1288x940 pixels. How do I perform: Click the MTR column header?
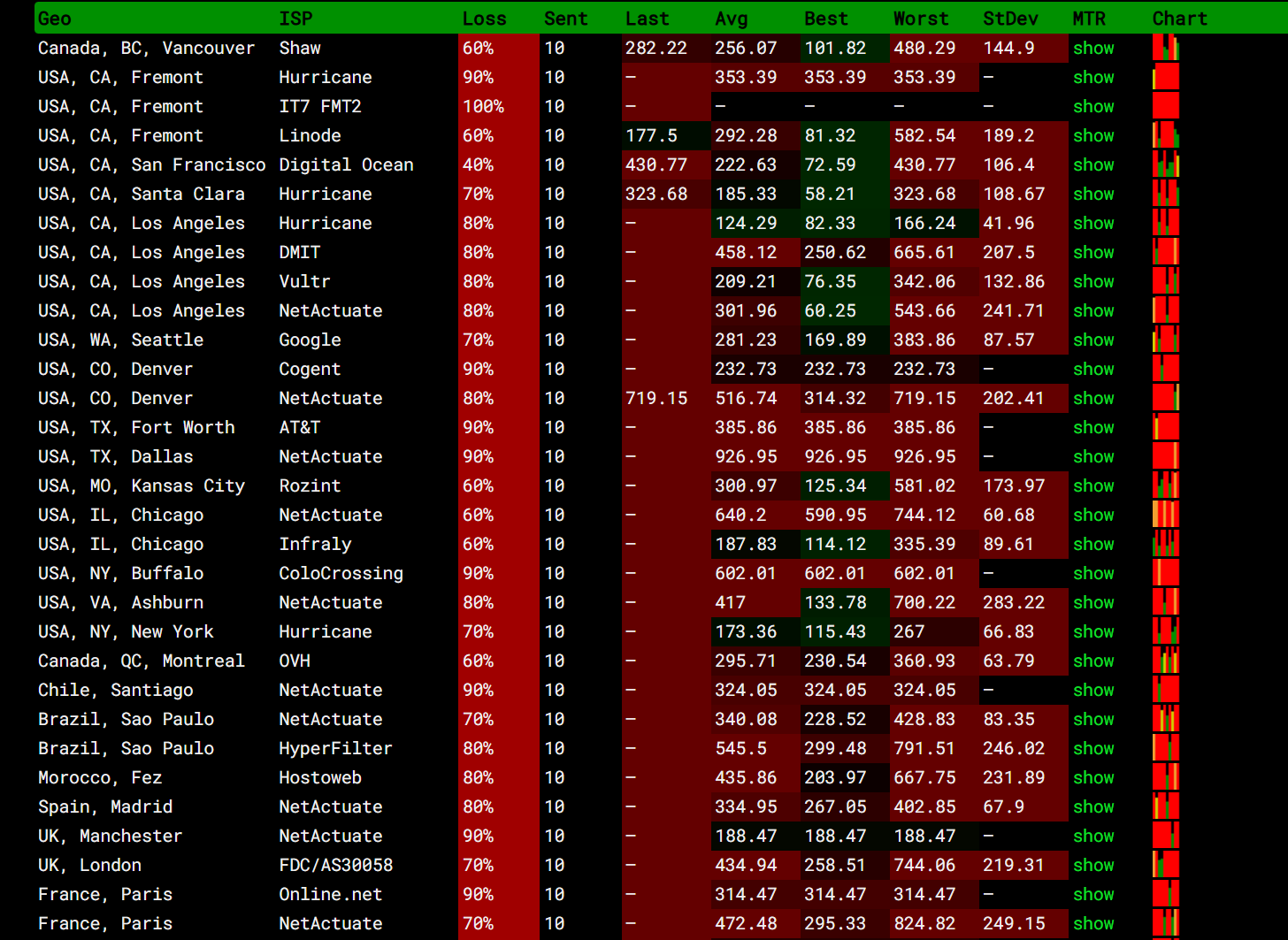coord(1089,19)
